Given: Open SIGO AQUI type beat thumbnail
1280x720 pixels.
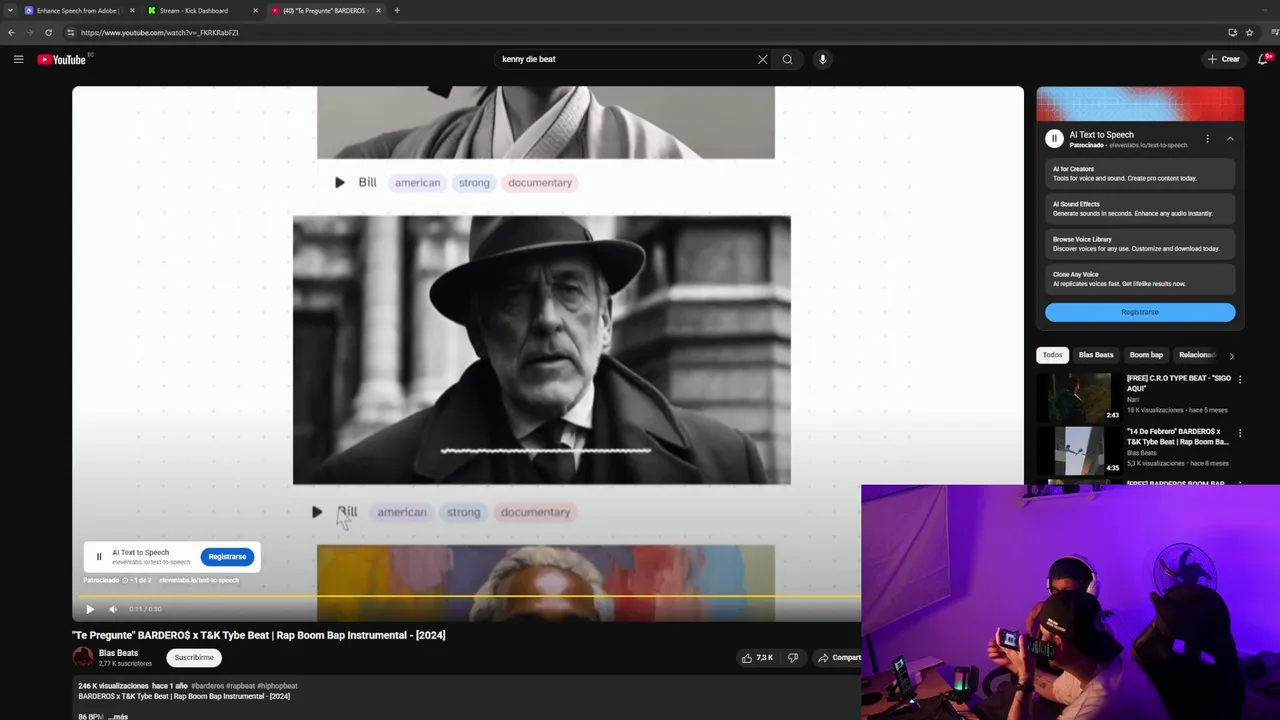Looking at the screenshot, I should click(x=1079, y=397).
